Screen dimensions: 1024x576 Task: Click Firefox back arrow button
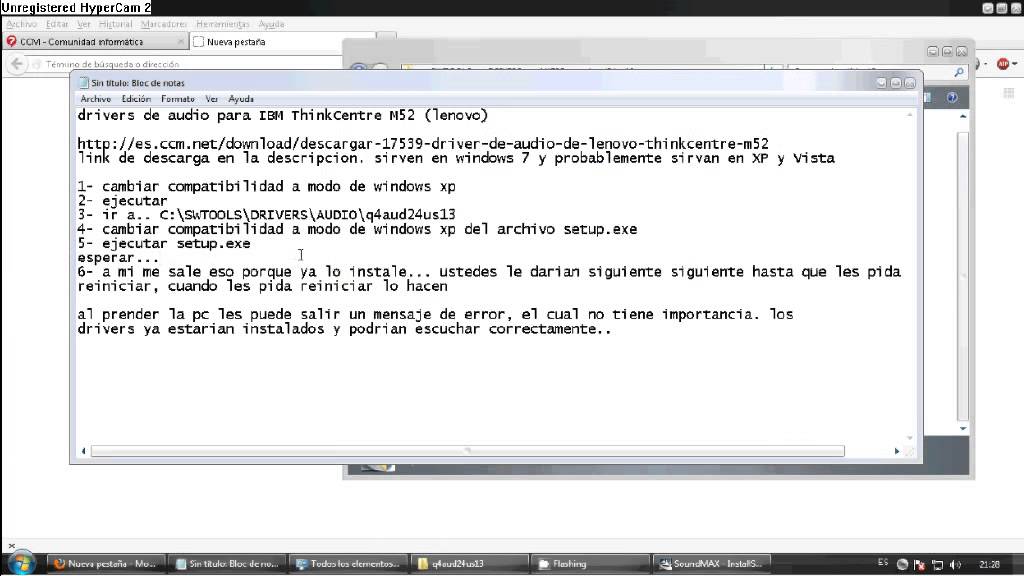pos(17,63)
